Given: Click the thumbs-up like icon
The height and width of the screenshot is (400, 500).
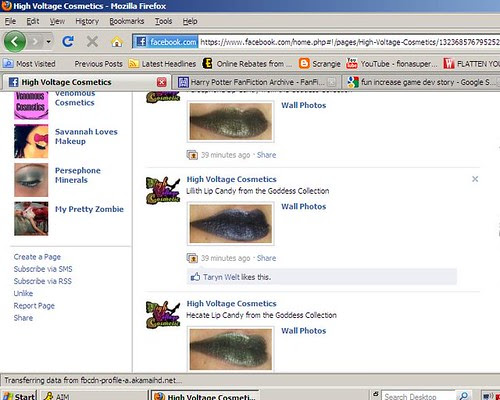Looking at the screenshot, I should click(195, 277).
